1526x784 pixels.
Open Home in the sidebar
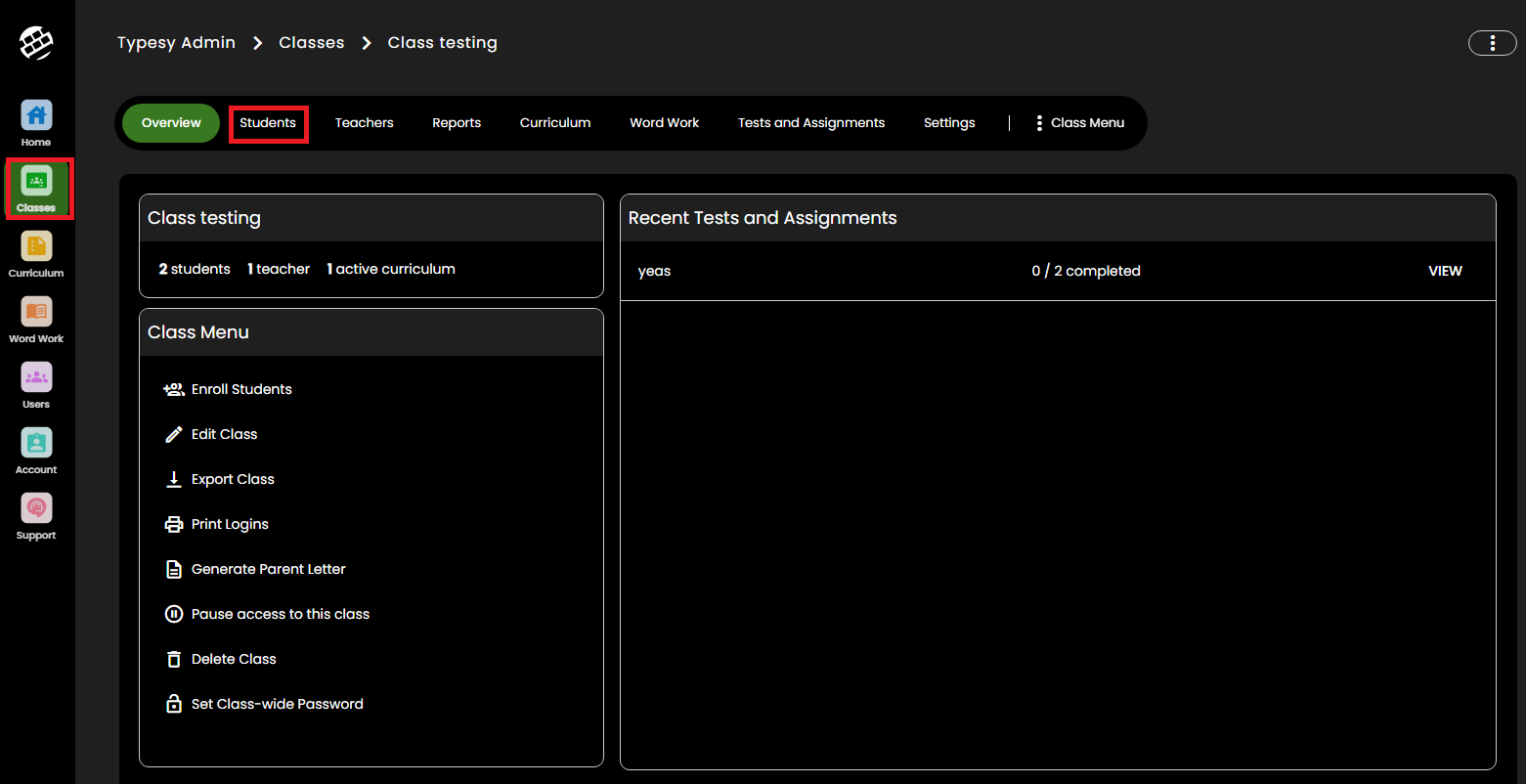36,123
